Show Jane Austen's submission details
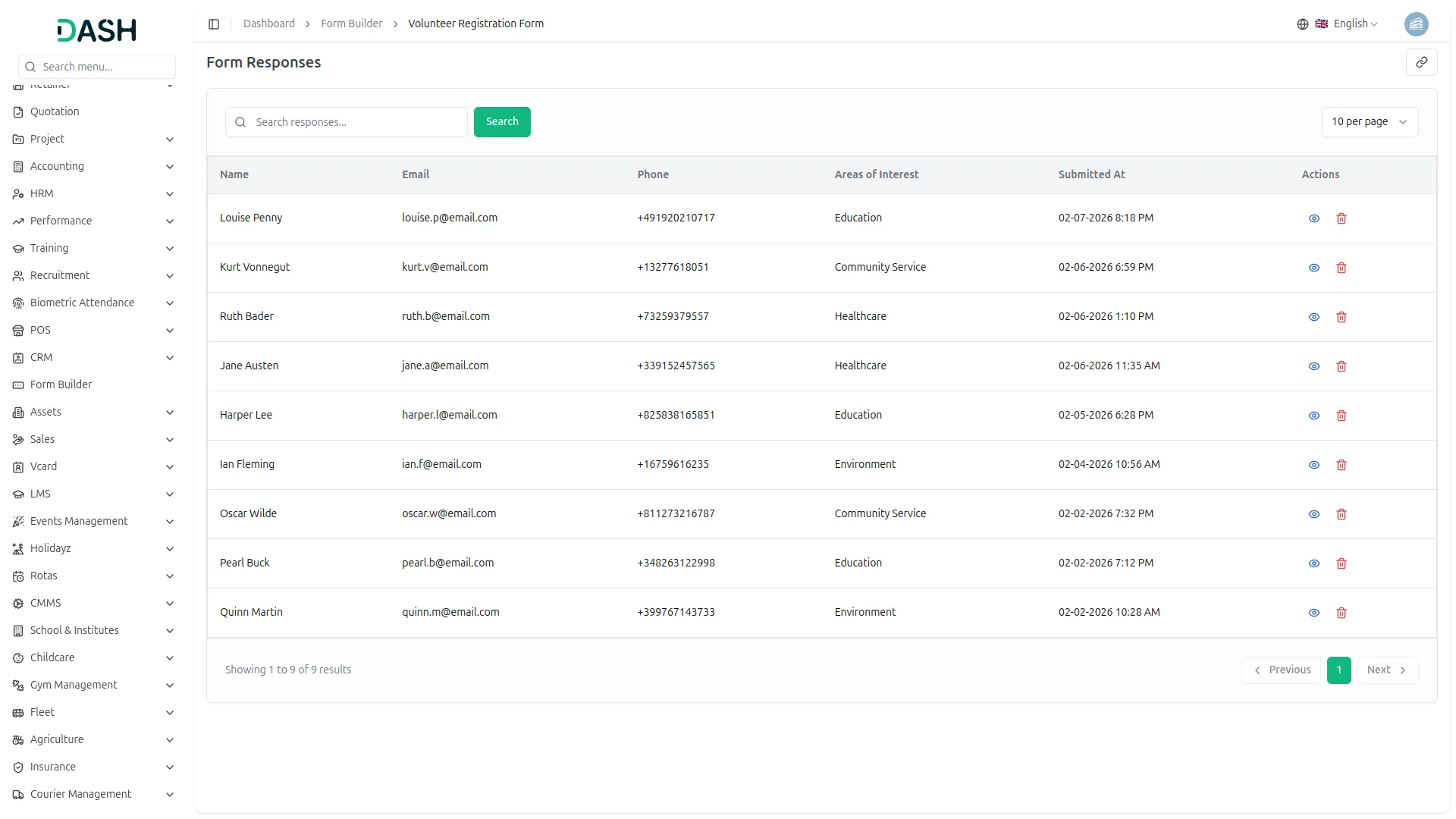The height and width of the screenshot is (819, 1456). point(1313,366)
